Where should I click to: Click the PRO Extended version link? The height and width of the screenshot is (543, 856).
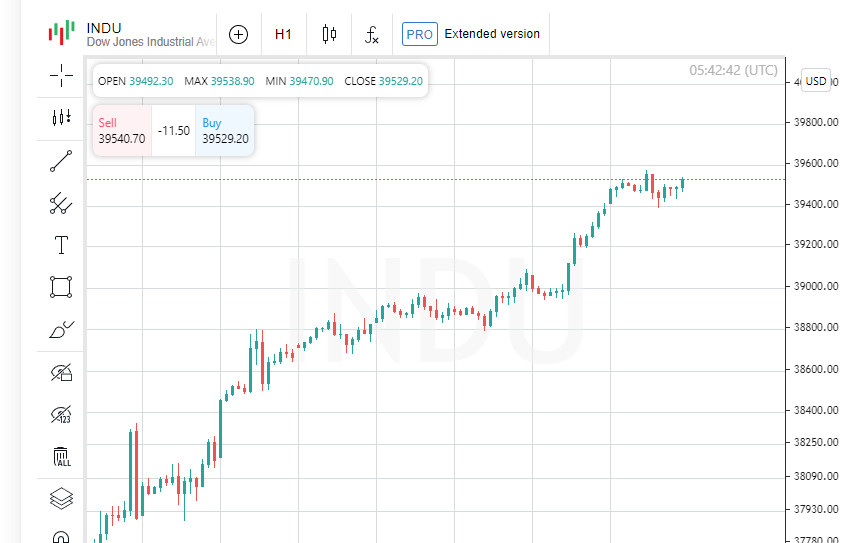(x=471, y=34)
